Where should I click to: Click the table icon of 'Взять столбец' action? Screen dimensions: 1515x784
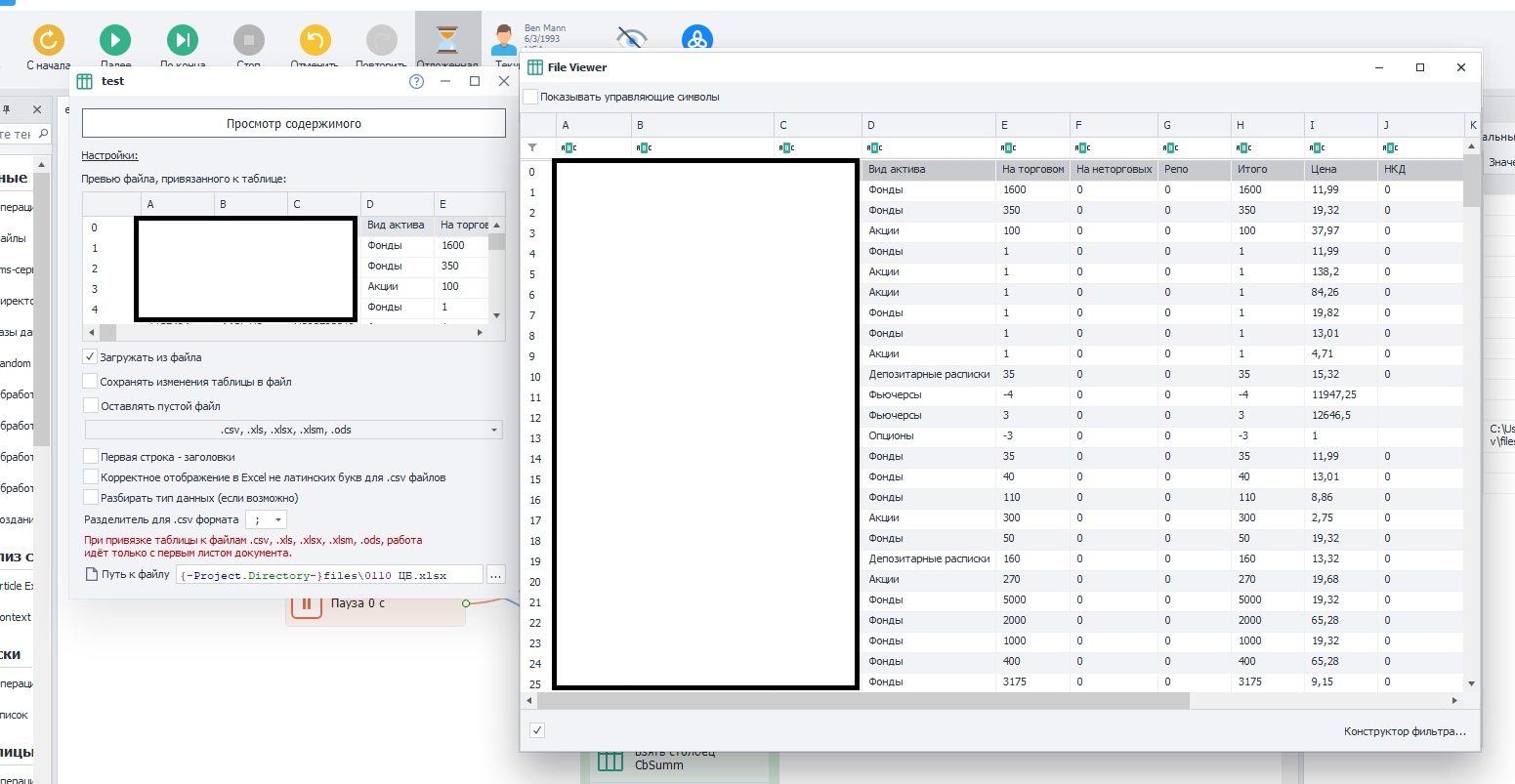point(610,761)
